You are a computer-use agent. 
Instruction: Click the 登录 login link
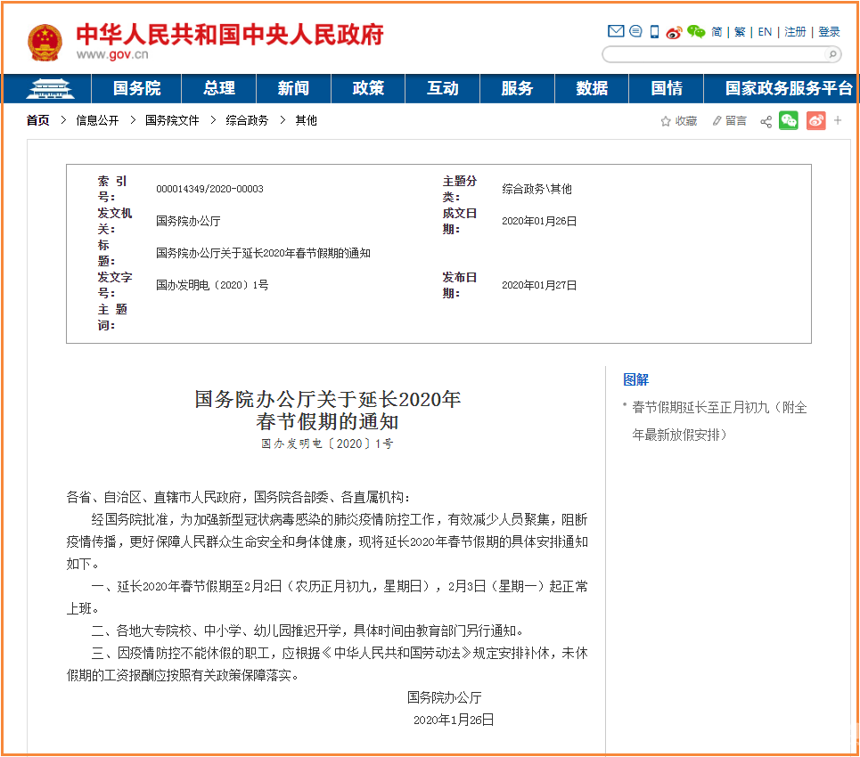tap(829, 32)
